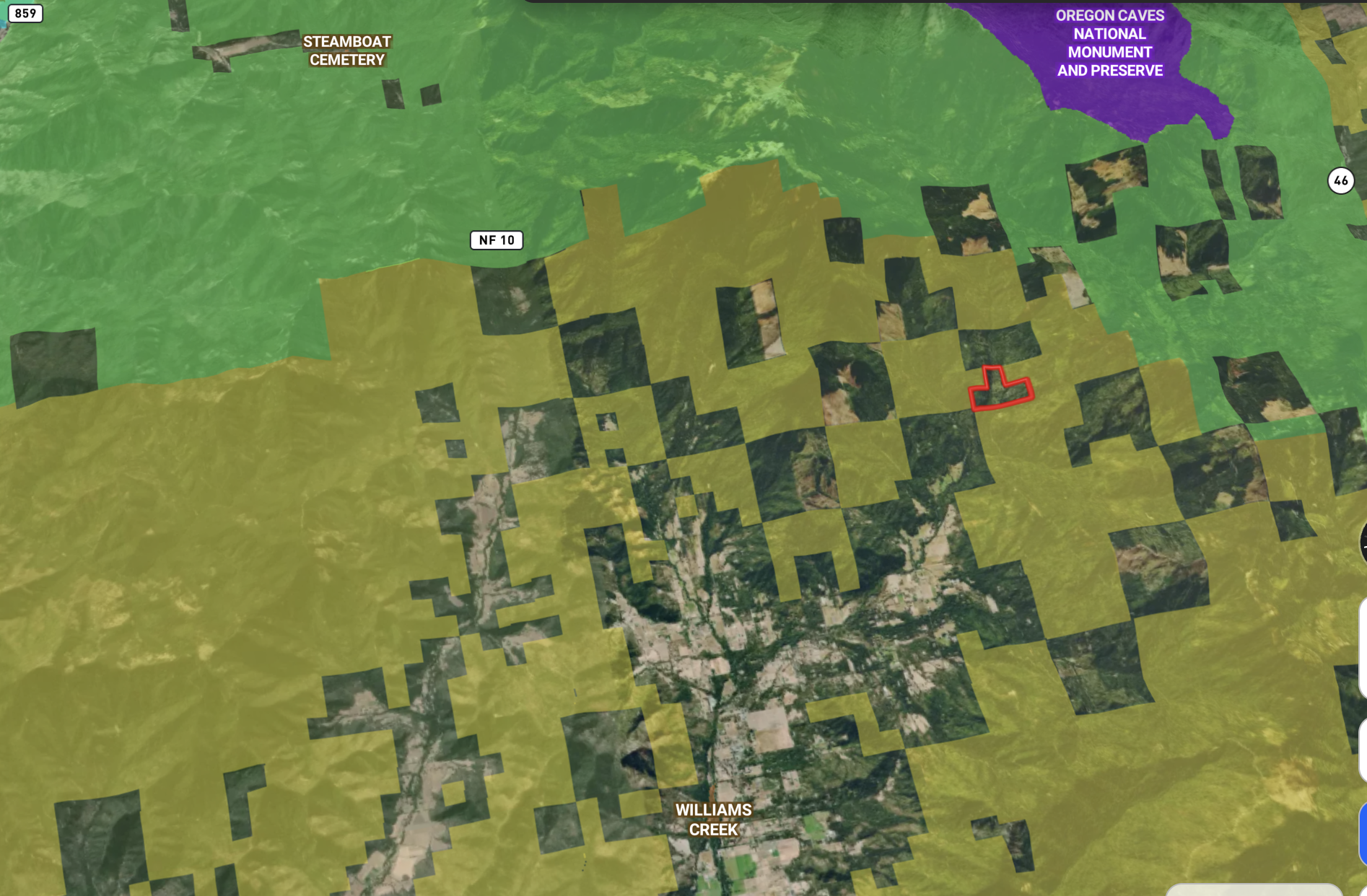Select the NF 10 forest road shield
Viewport: 1367px width, 896px height.
(497, 240)
